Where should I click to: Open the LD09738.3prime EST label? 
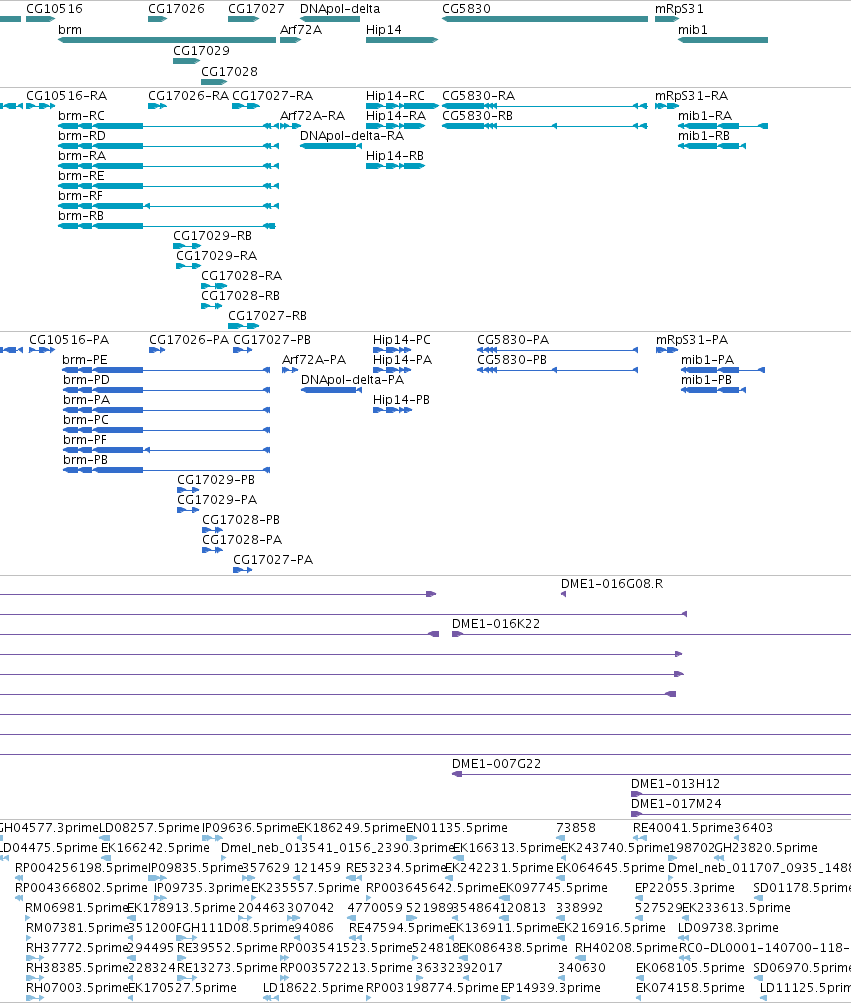(x=728, y=928)
